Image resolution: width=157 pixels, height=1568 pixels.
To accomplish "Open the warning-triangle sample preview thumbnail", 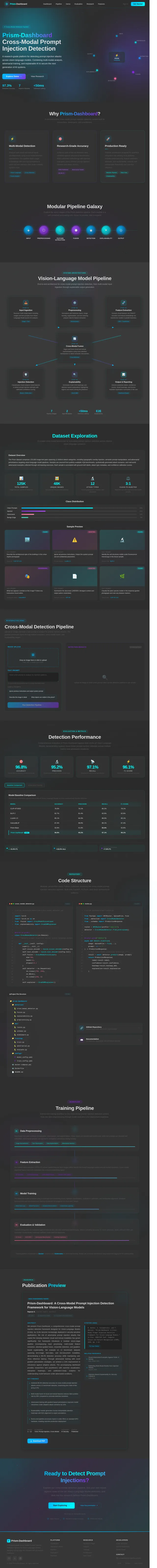I will [x=75, y=540].
